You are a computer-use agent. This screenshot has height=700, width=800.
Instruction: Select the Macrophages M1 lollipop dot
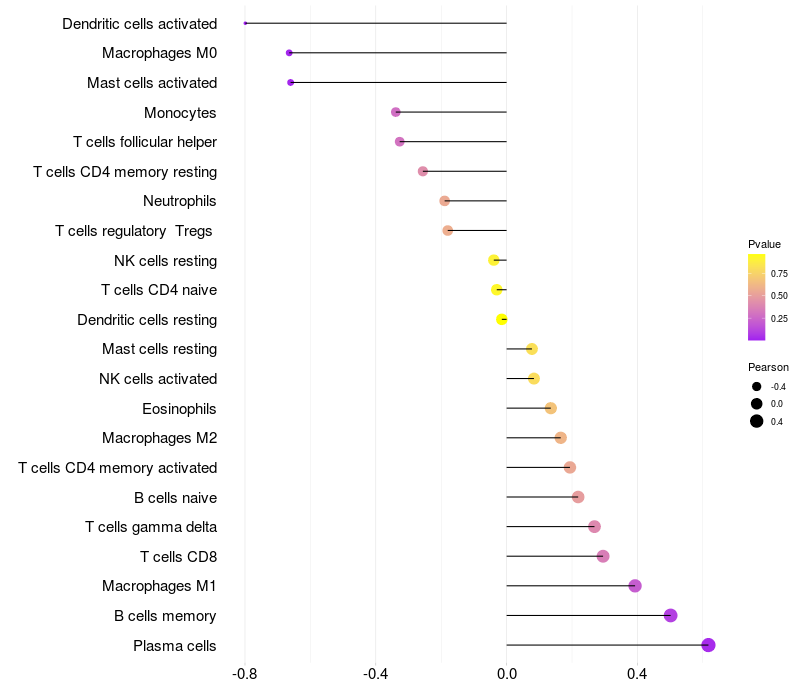(x=635, y=586)
